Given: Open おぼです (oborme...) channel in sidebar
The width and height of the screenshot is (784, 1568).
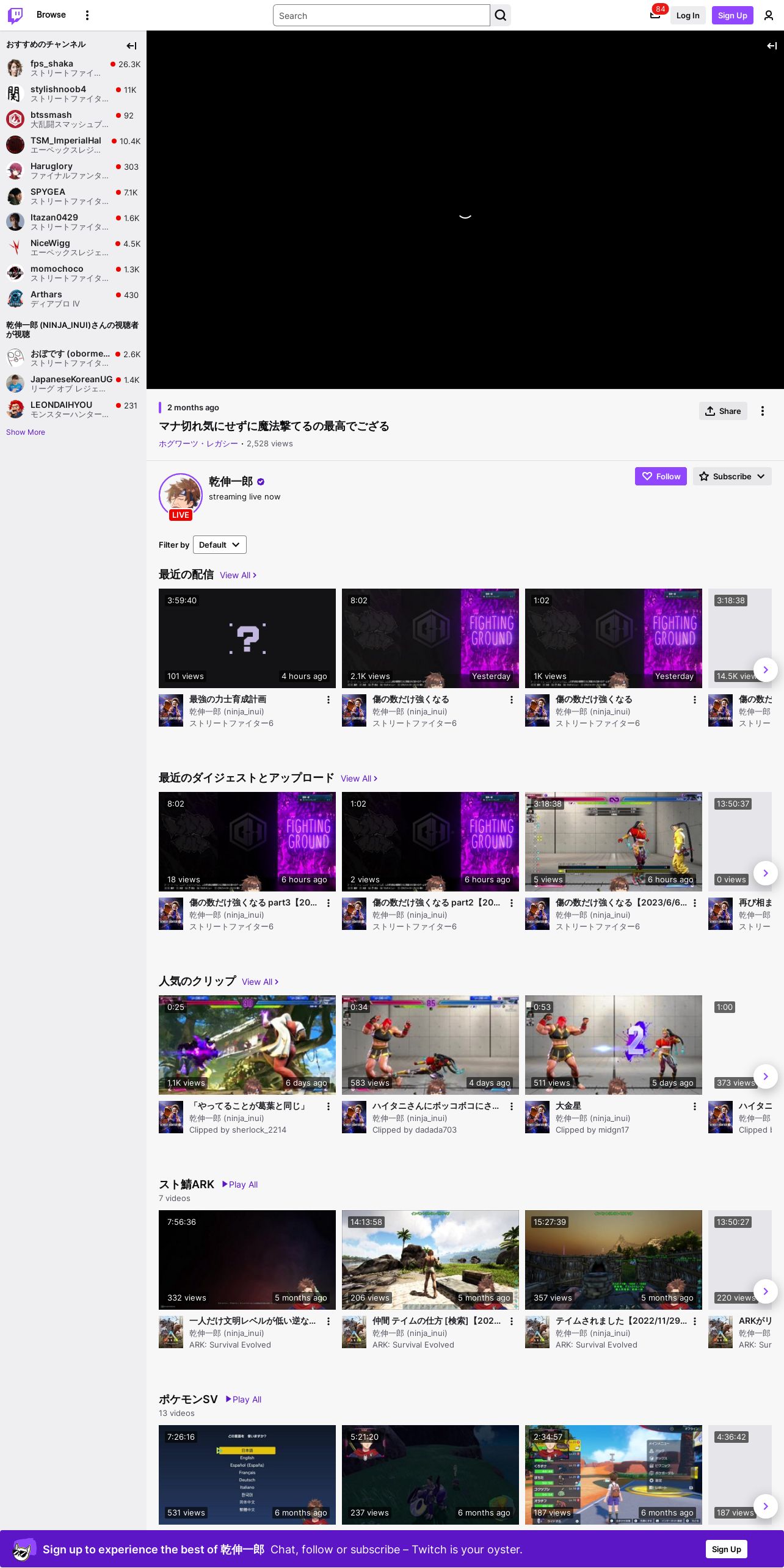Looking at the screenshot, I should tap(73, 358).
